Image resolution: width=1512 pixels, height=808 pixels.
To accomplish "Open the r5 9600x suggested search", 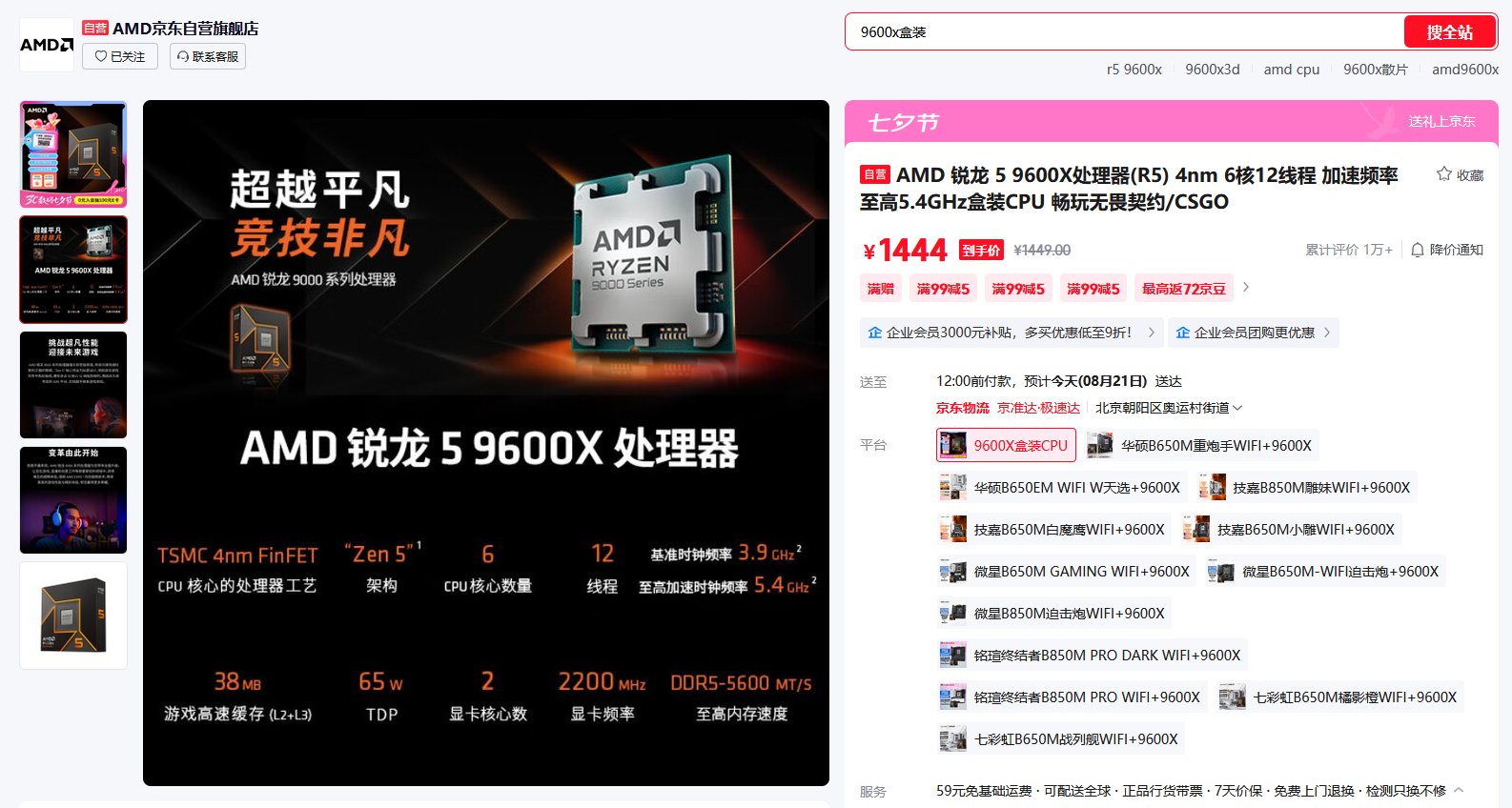I will [1134, 70].
